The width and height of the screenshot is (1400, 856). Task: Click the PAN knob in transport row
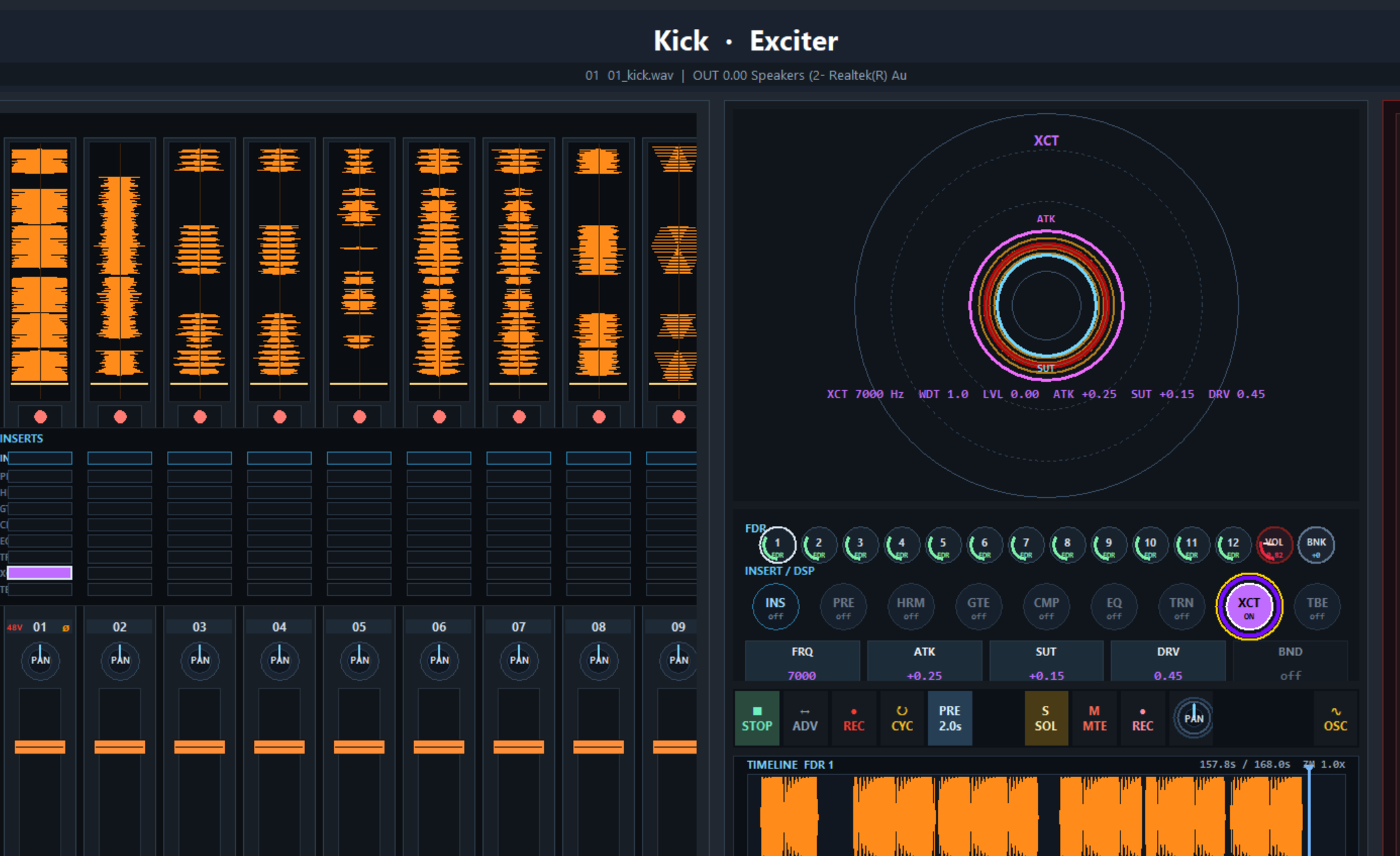(1193, 718)
